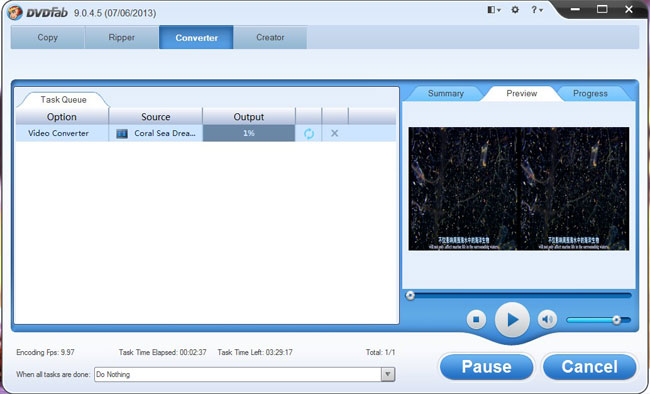Open the skin layout dropdown icon
The image size is (650, 394).
click(x=494, y=10)
